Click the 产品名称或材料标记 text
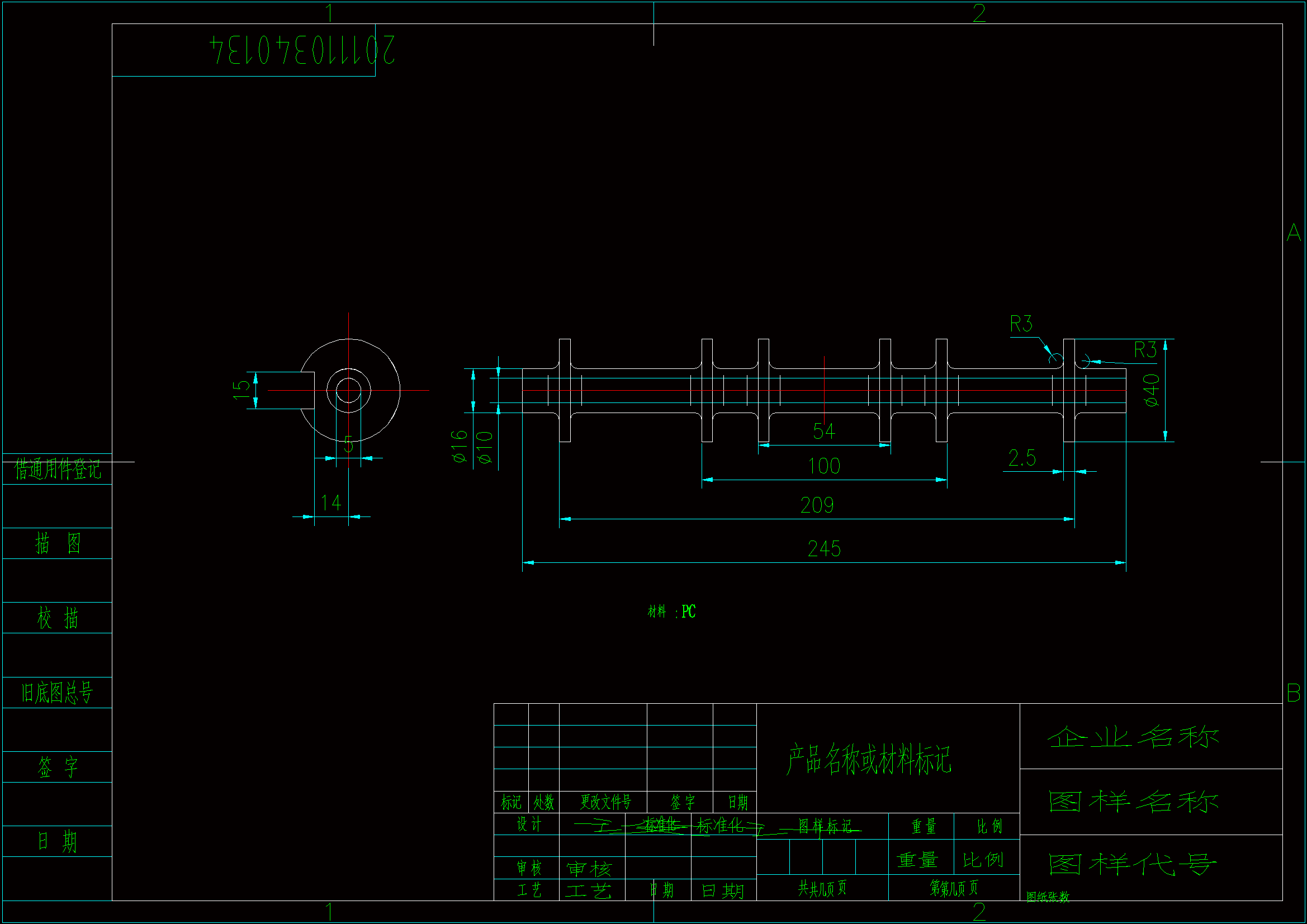 coord(868,759)
